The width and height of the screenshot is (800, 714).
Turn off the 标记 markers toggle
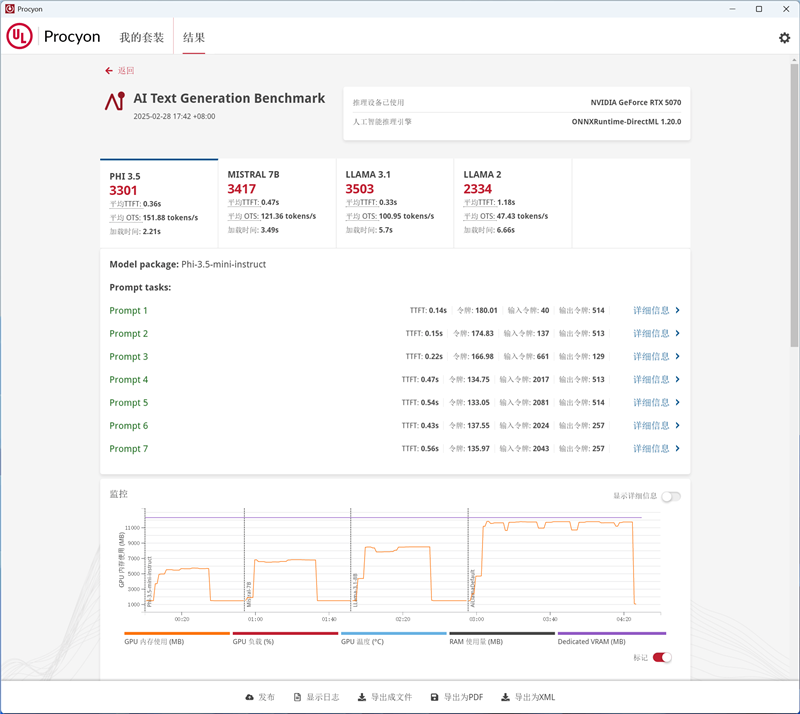[x=662, y=657]
